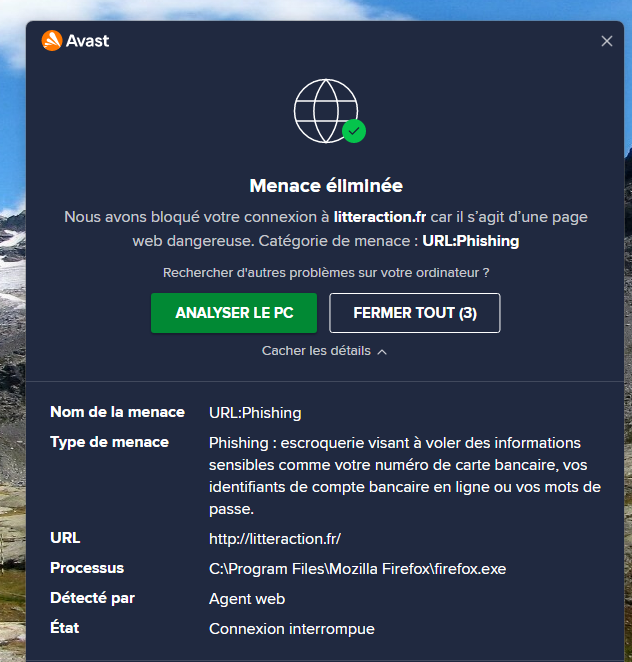Image resolution: width=632 pixels, height=662 pixels.
Task: Click the URL:Phishing value in details
Action: click(x=255, y=413)
